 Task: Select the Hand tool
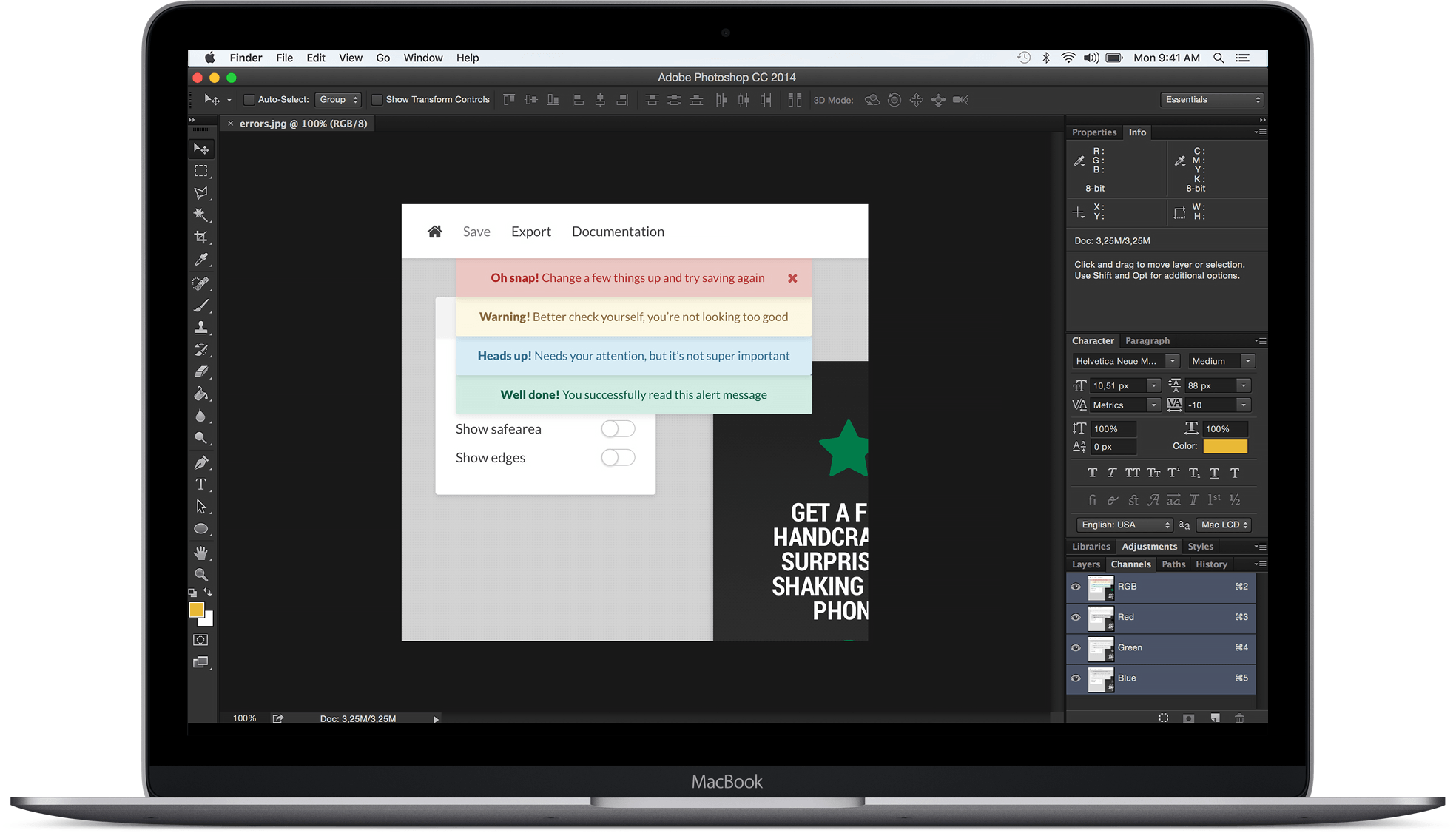click(201, 553)
